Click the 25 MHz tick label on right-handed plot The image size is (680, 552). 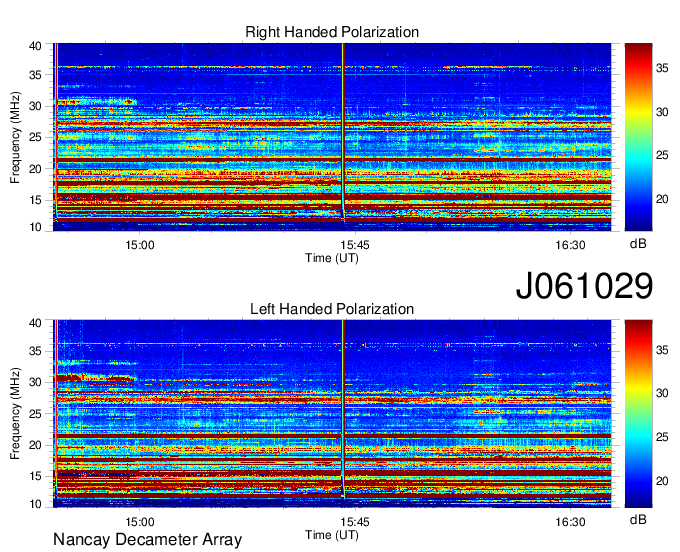[35, 137]
